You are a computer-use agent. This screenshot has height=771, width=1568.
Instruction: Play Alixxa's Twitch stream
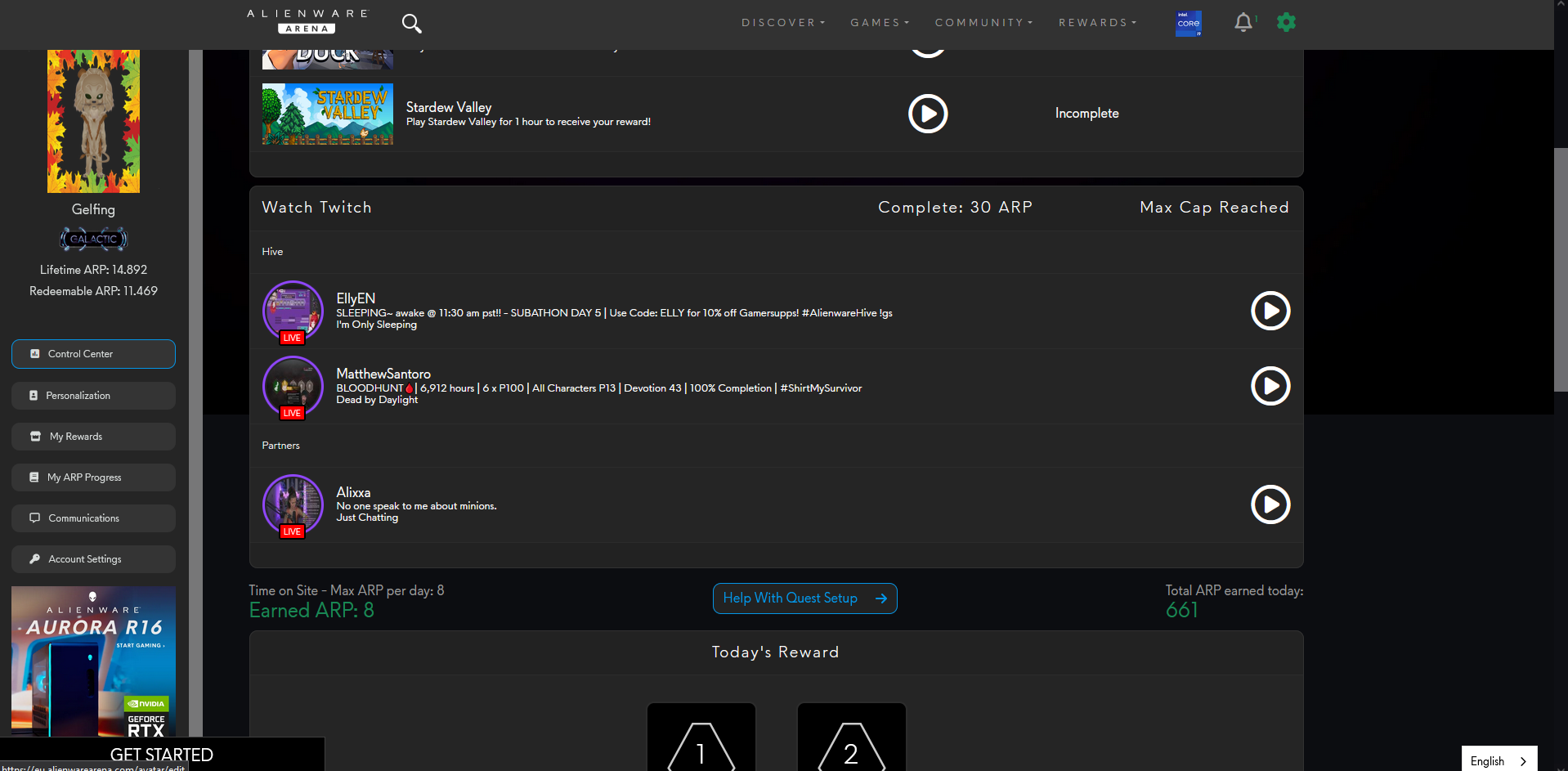tap(1270, 504)
